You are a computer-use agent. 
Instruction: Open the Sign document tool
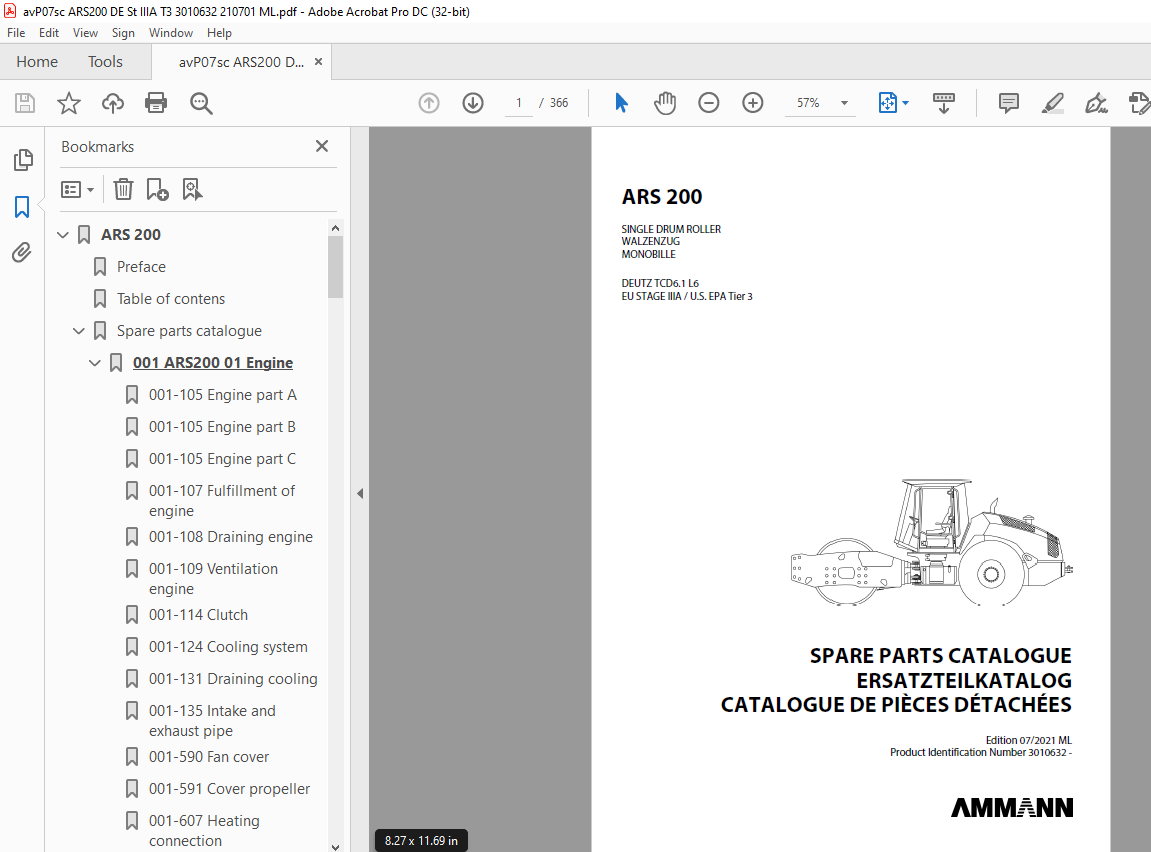[1096, 103]
